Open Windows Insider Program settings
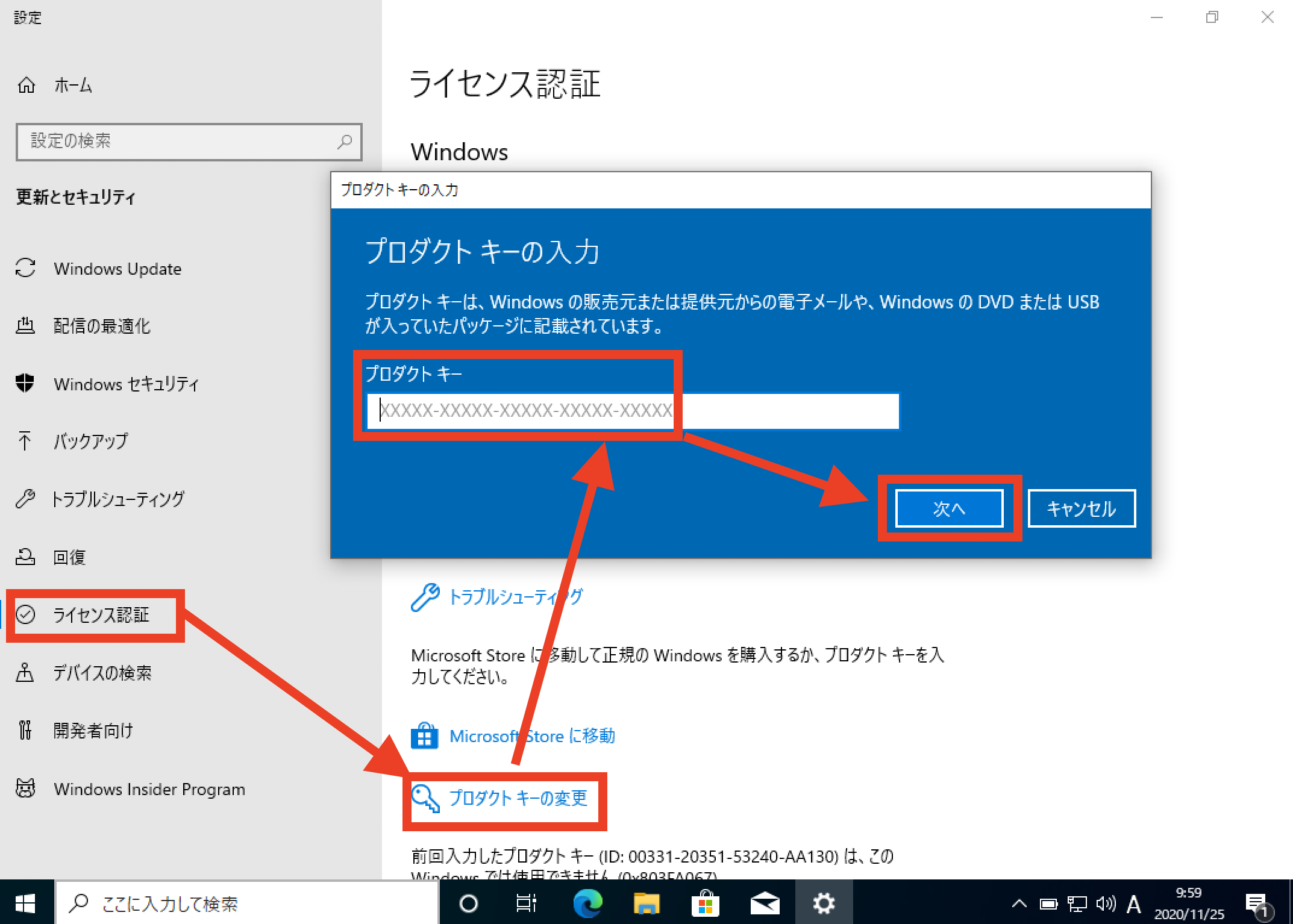1293x924 pixels. [148, 789]
